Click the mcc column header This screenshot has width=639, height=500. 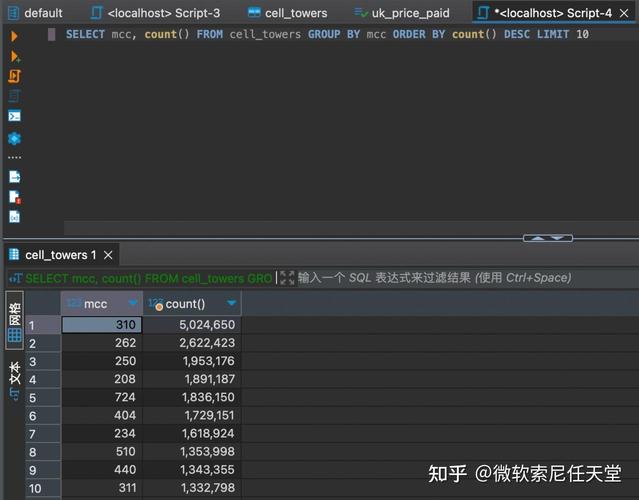(102, 304)
